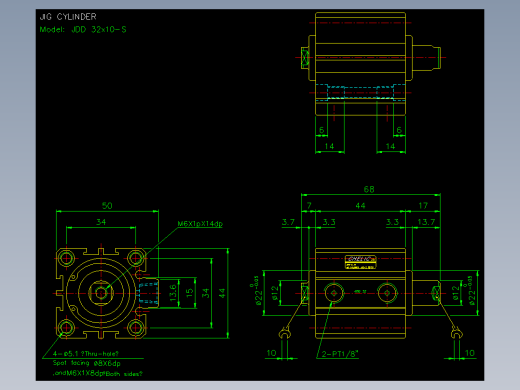520x390 pixels.
Task: Click the ".andM6X1X8dp?Both sides?" note line
Action: click(98, 374)
